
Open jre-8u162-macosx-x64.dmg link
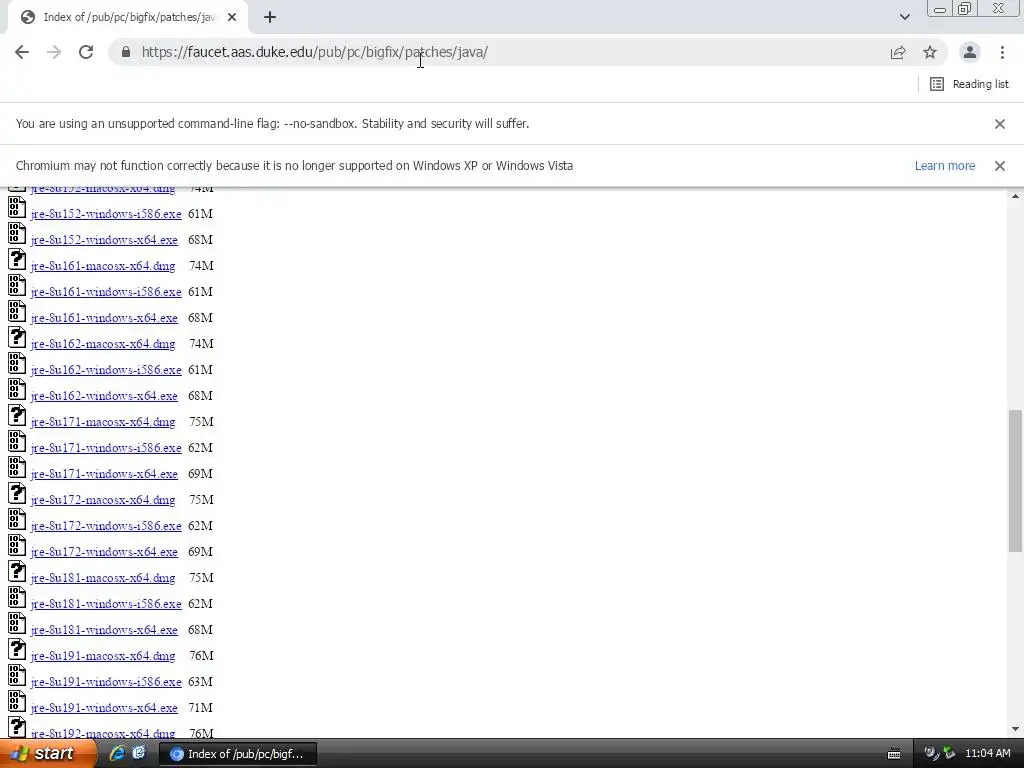pos(103,344)
